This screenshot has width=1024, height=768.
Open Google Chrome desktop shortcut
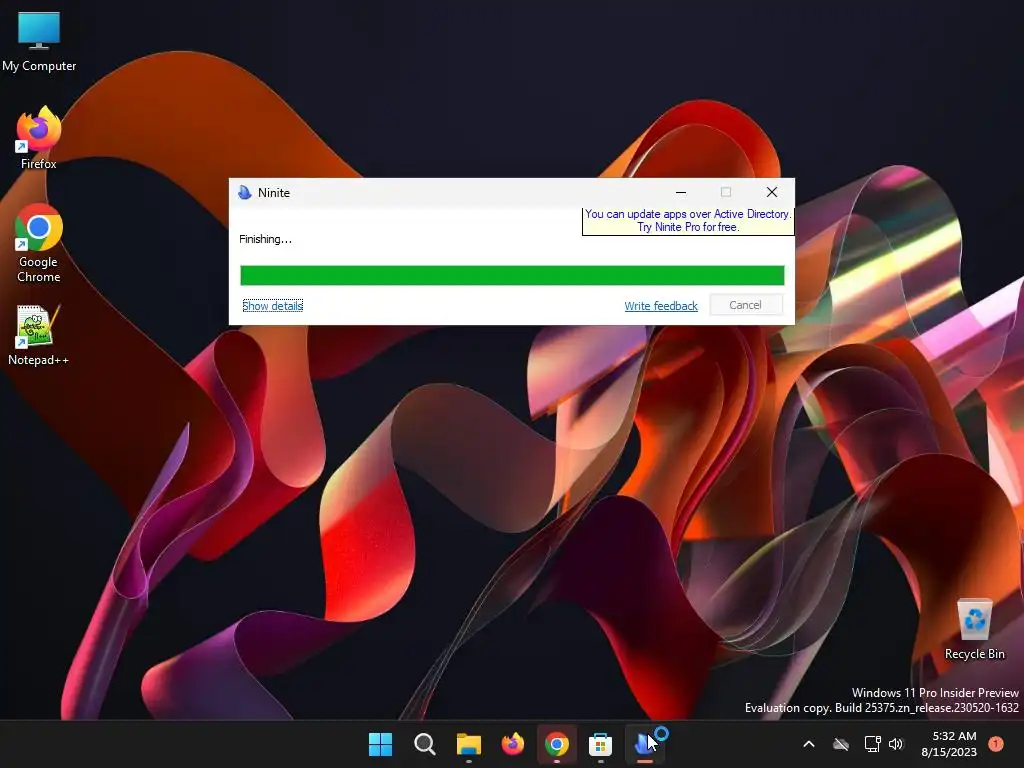tap(39, 243)
